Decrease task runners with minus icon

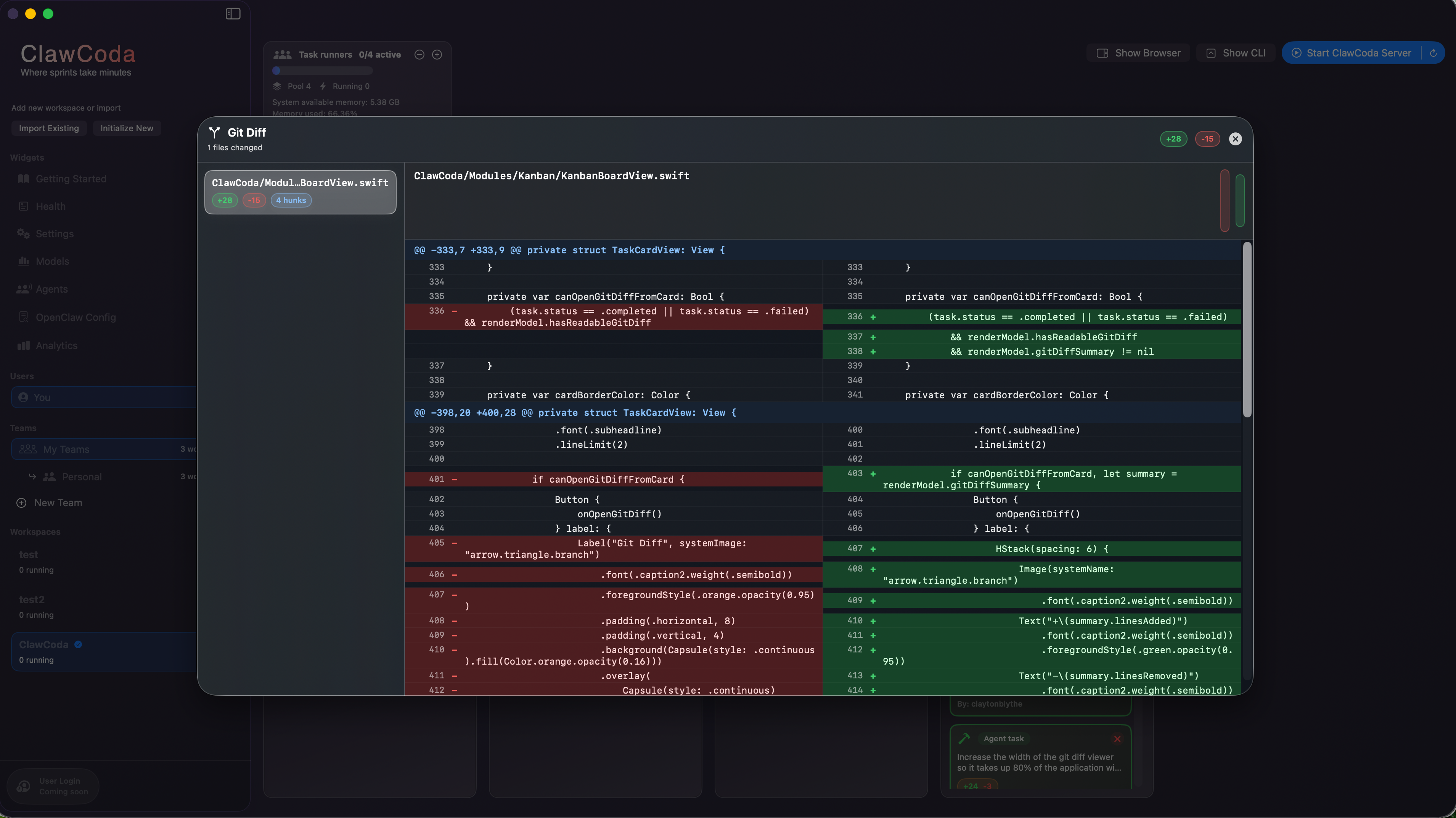[x=419, y=55]
